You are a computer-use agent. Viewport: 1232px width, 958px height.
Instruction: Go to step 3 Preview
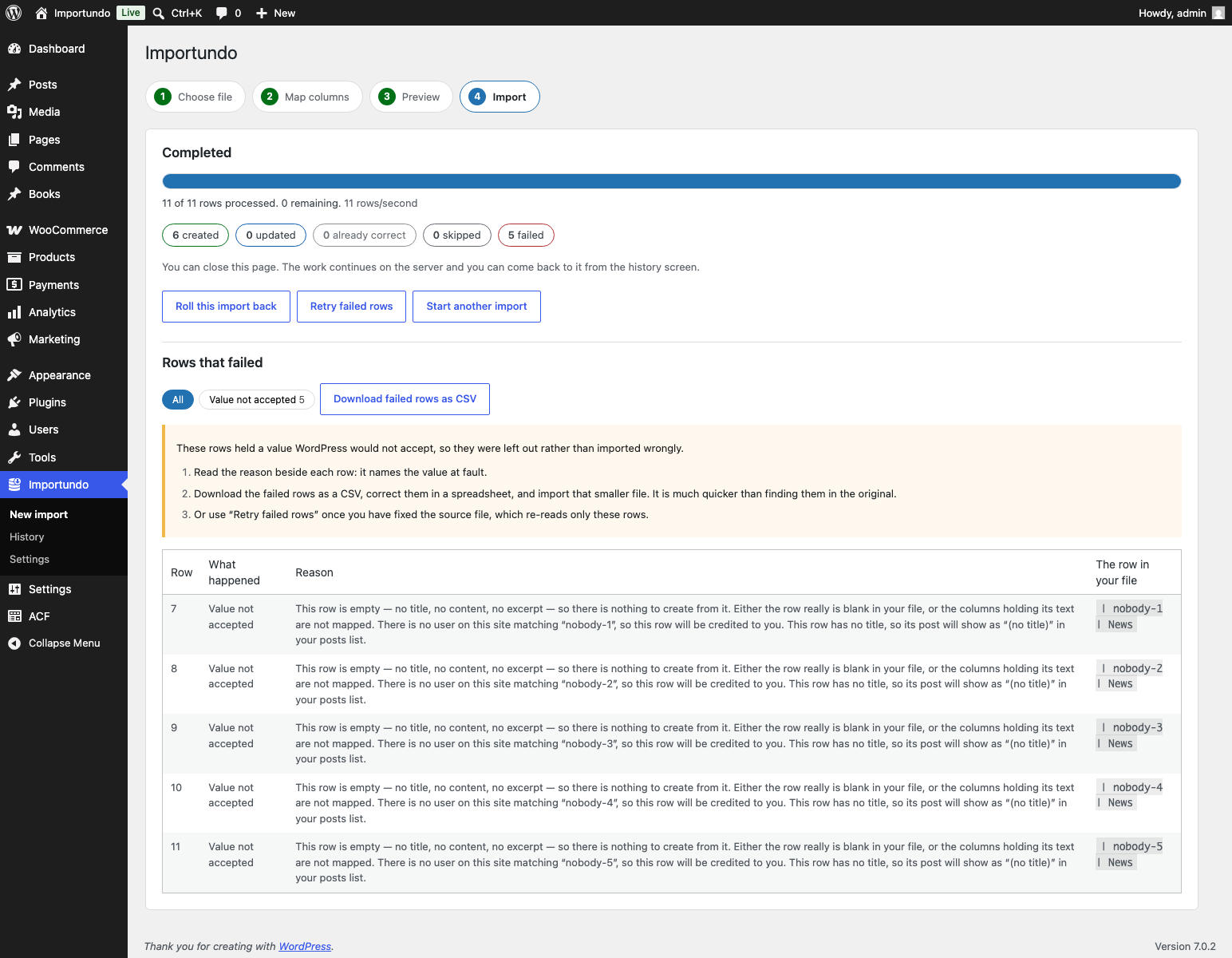411,97
